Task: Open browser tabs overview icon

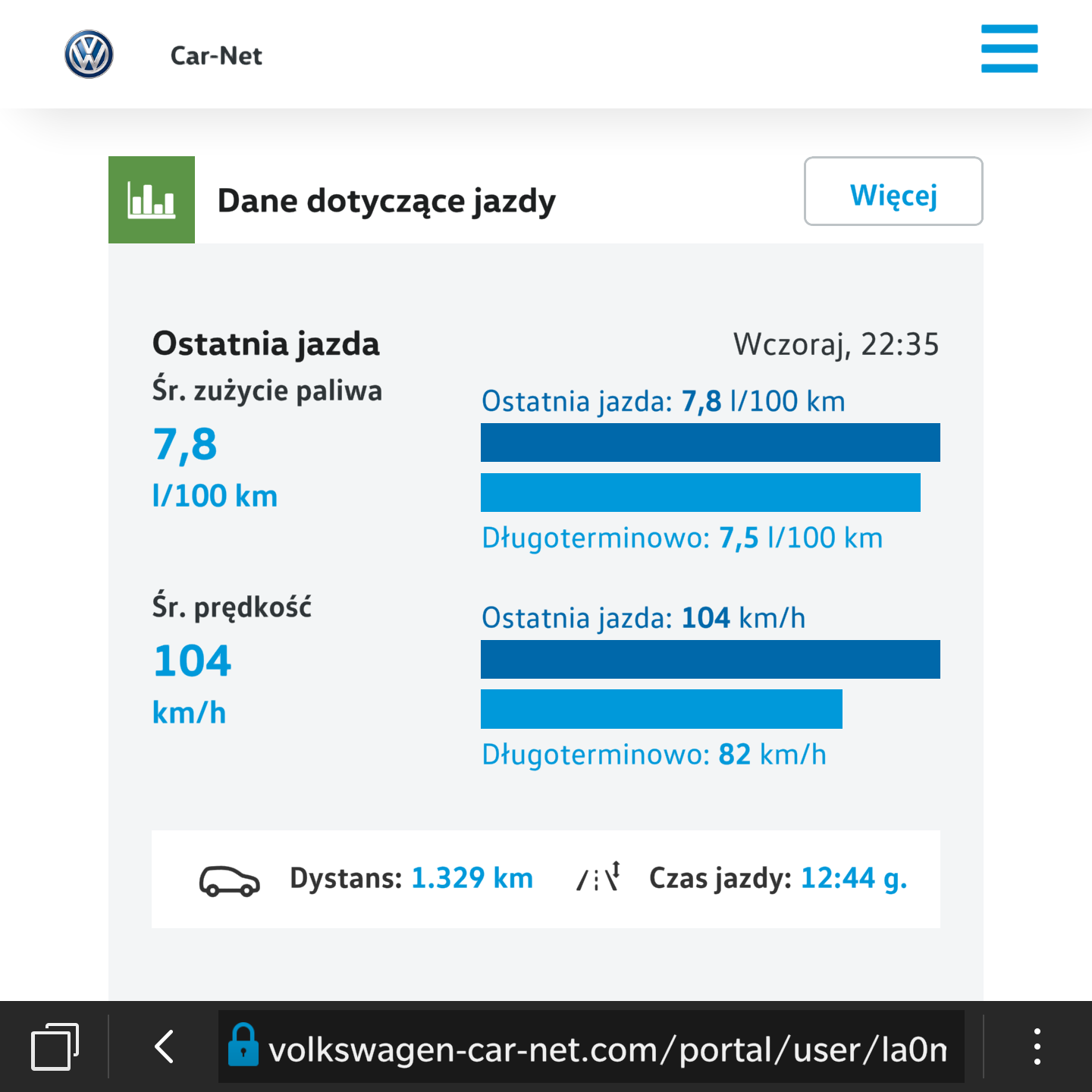Action: coord(55,1047)
